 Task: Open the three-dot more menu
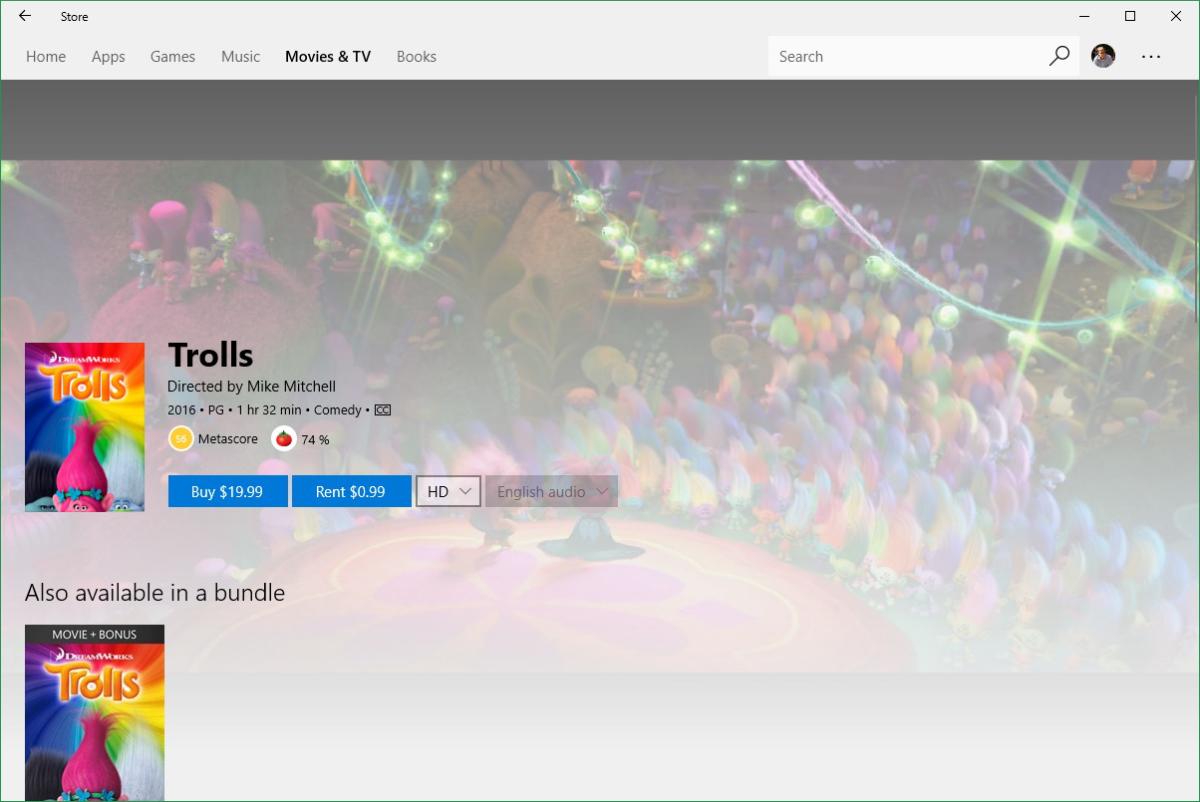point(1151,57)
